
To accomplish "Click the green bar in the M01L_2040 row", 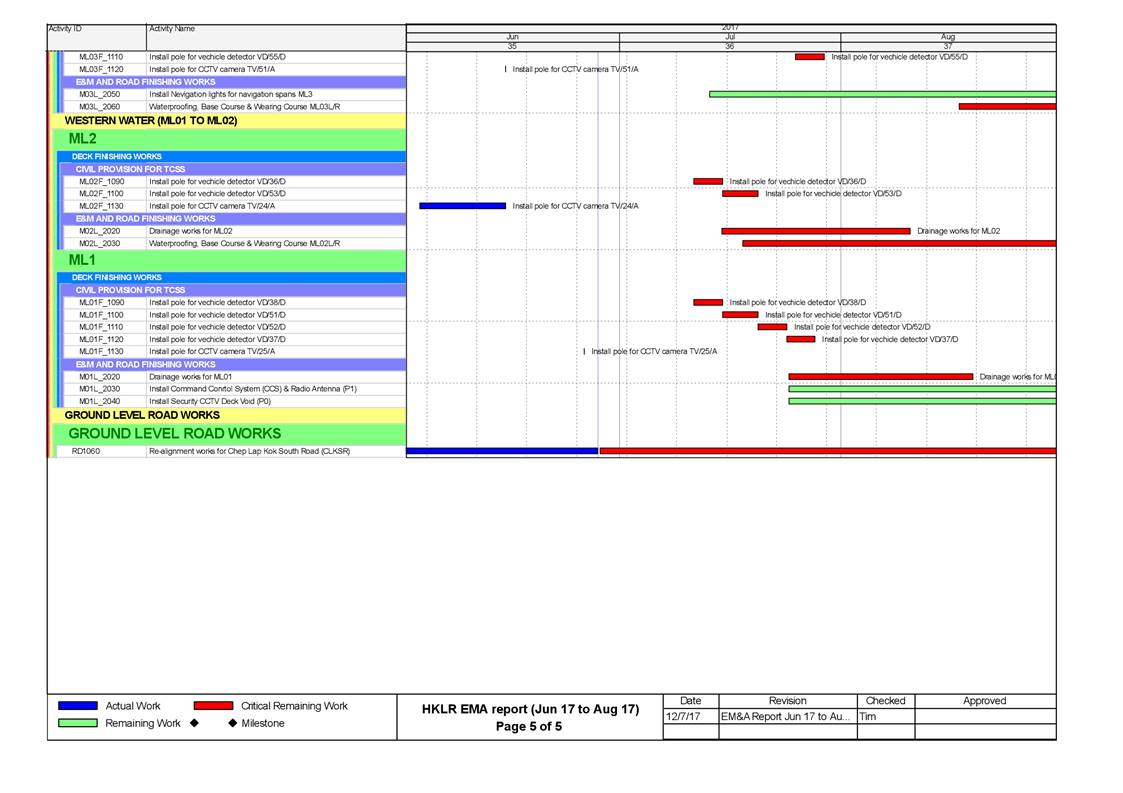I will 922,401.
